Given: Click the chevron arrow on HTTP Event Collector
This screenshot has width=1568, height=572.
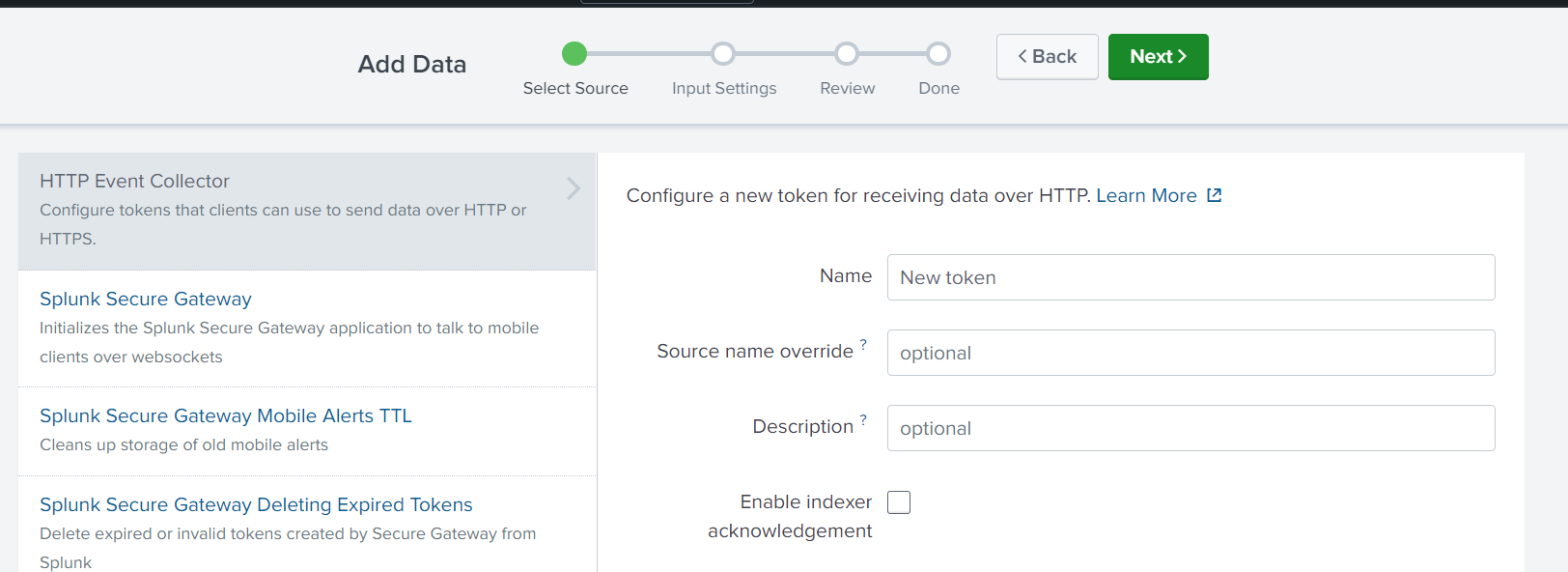Looking at the screenshot, I should (574, 187).
